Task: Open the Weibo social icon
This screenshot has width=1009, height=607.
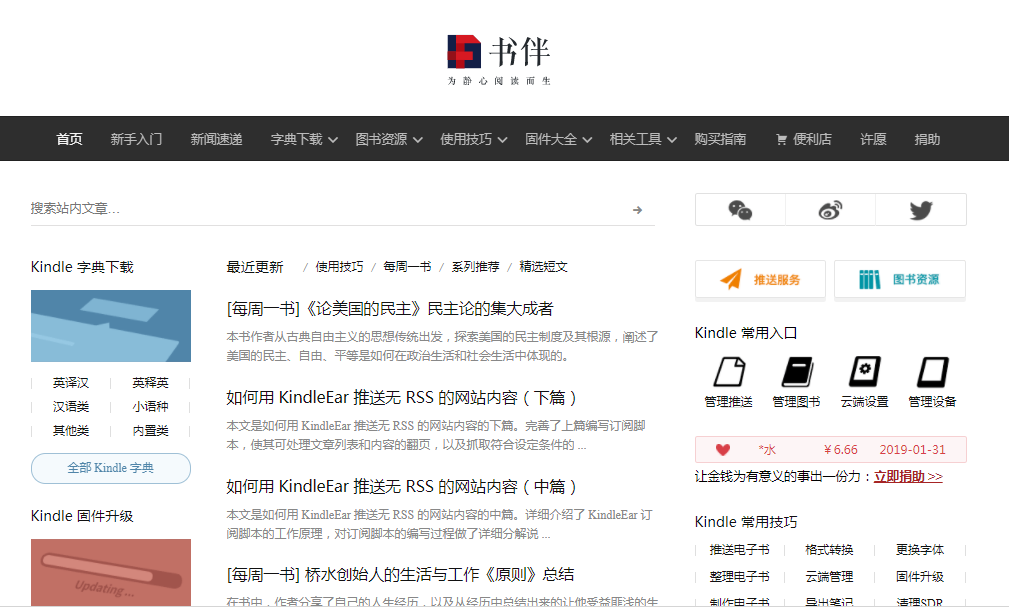Action: click(830, 210)
